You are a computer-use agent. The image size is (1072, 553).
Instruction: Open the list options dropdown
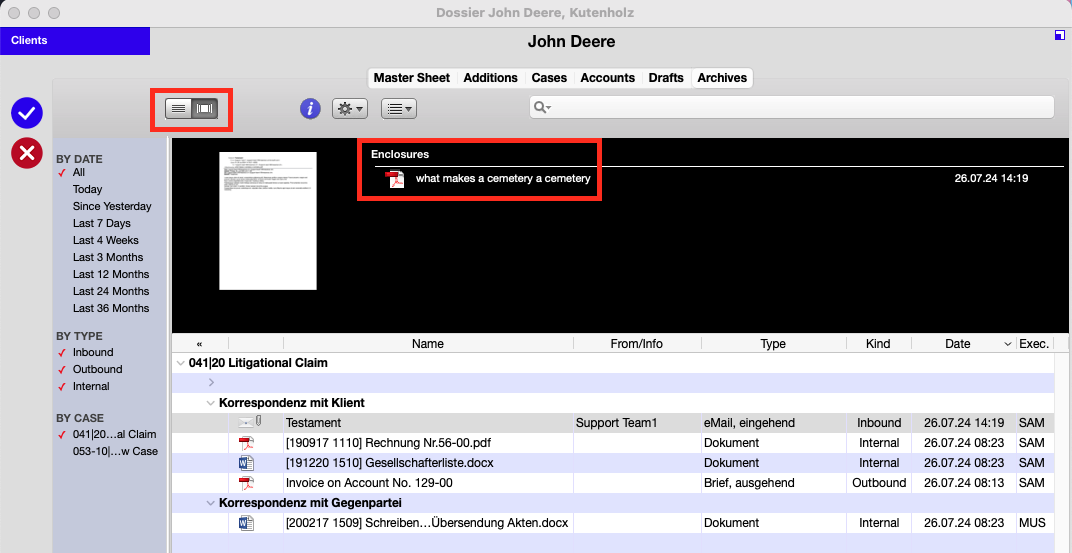click(399, 109)
